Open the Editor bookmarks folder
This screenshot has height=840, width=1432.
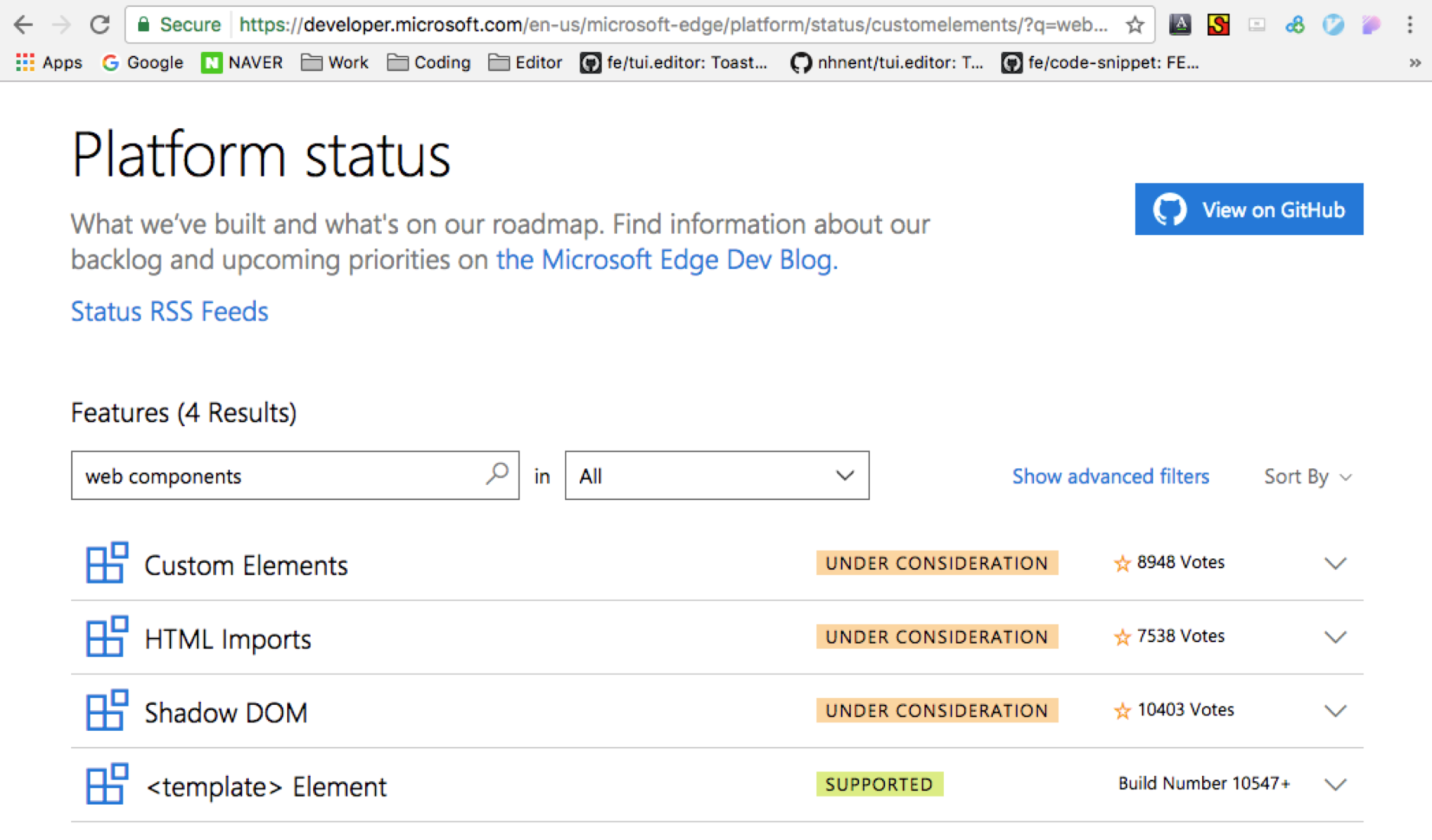[x=525, y=63]
